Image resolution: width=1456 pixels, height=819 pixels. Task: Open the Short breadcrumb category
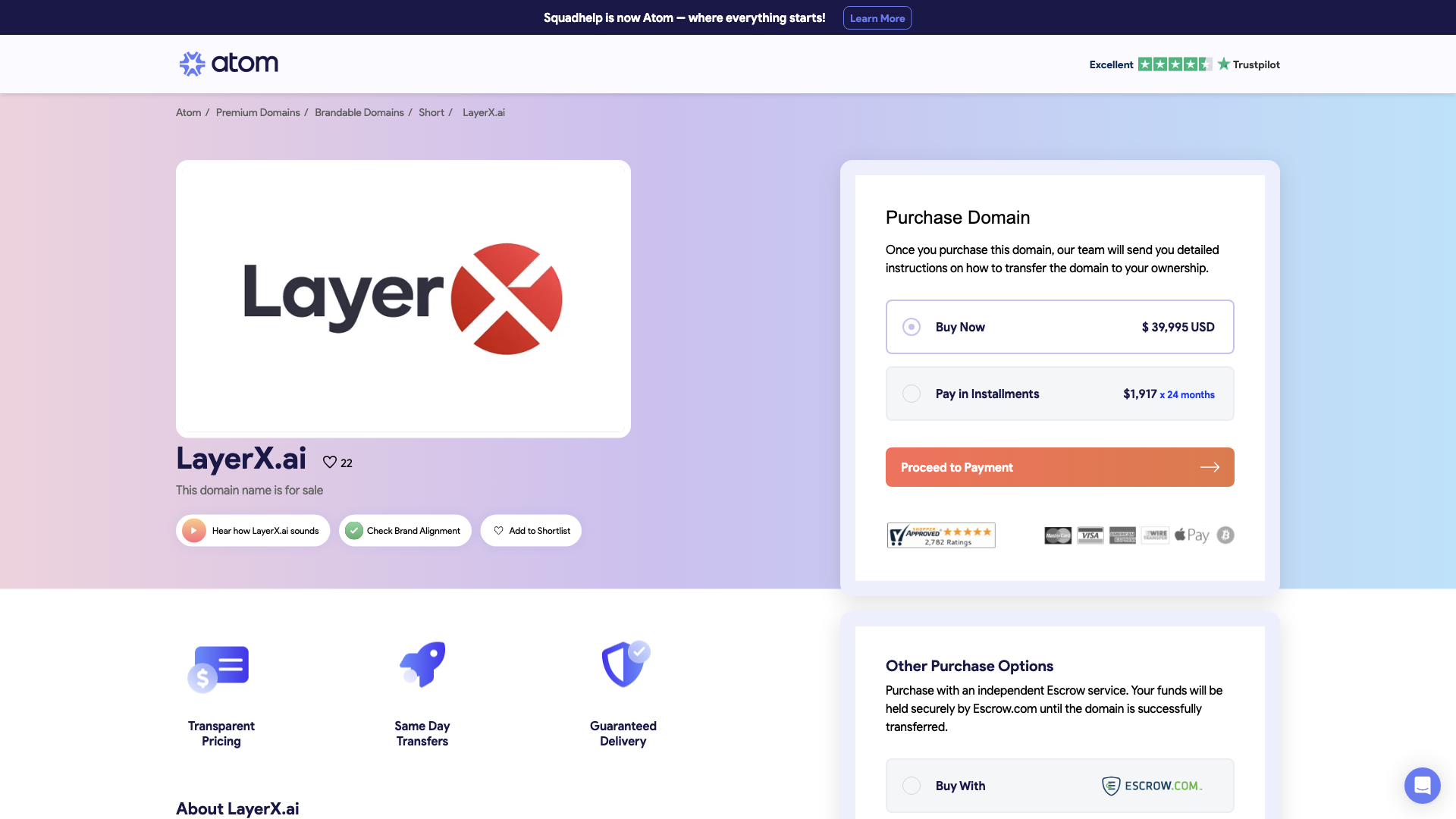tap(431, 112)
